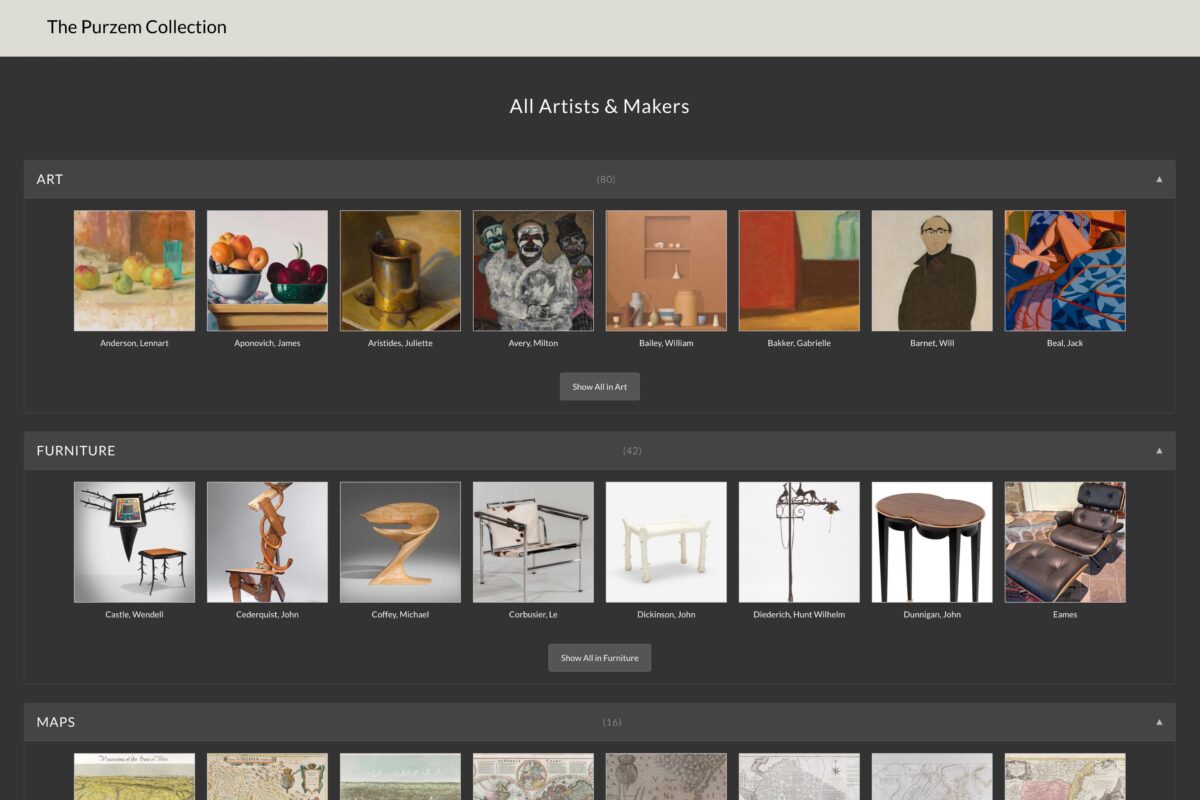Click the Show All in Art button
Screen dimensions: 1200x800
600,387
